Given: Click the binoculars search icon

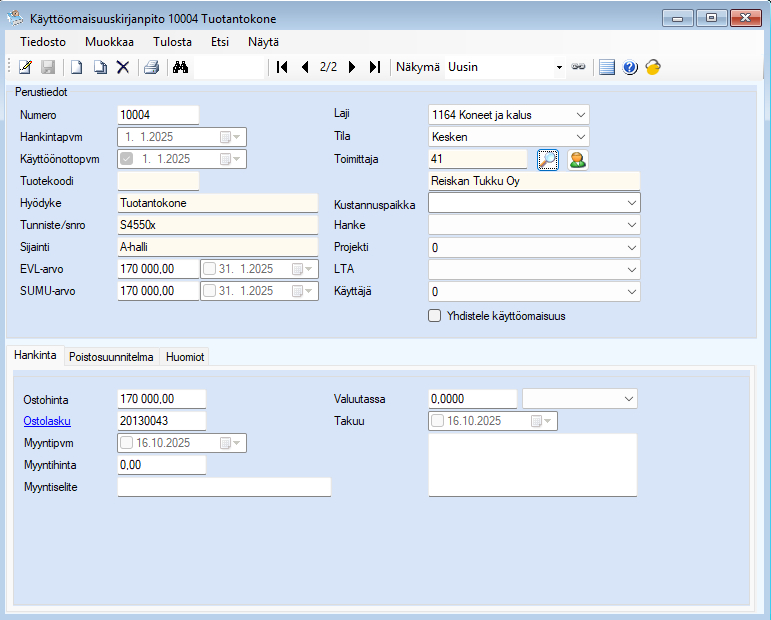Looking at the screenshot, I should [x=181, y=67].
